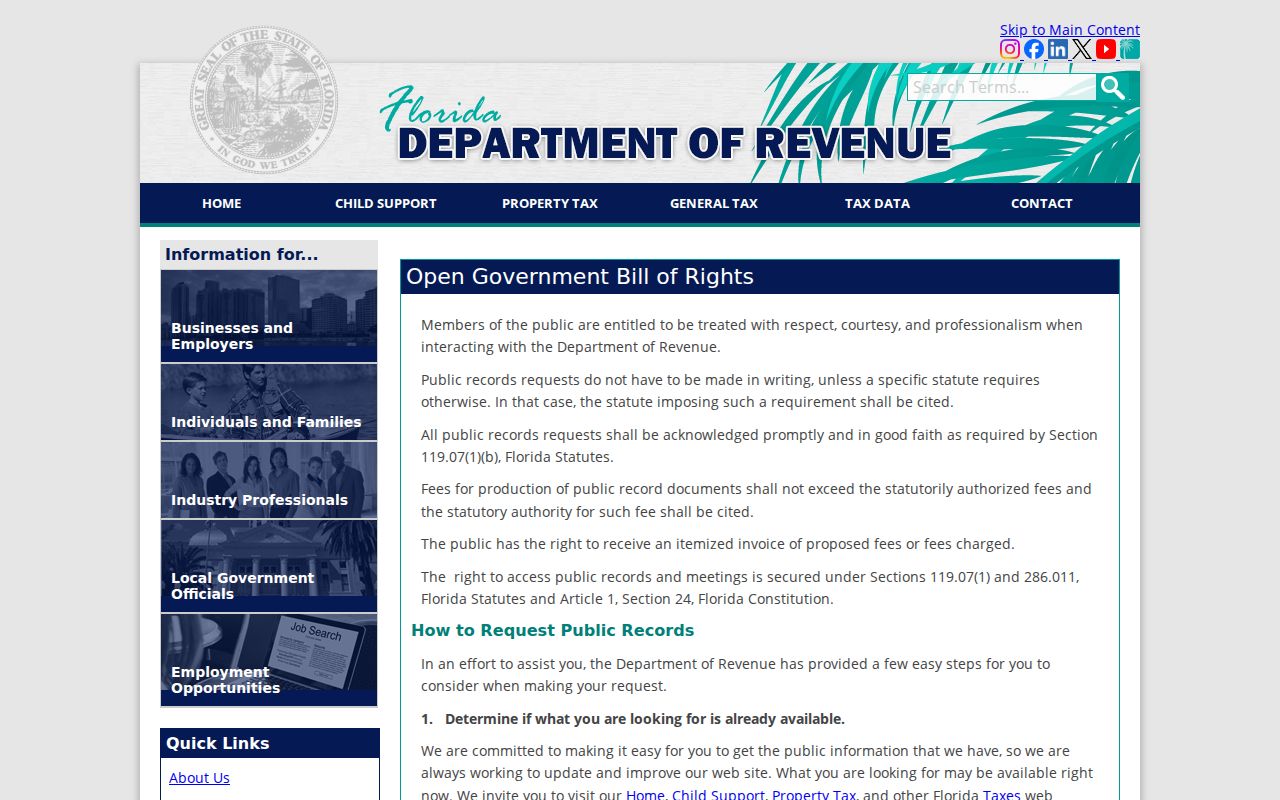Click the Home link in the paragraph
Screen dimensions: 1280x800
645,795
